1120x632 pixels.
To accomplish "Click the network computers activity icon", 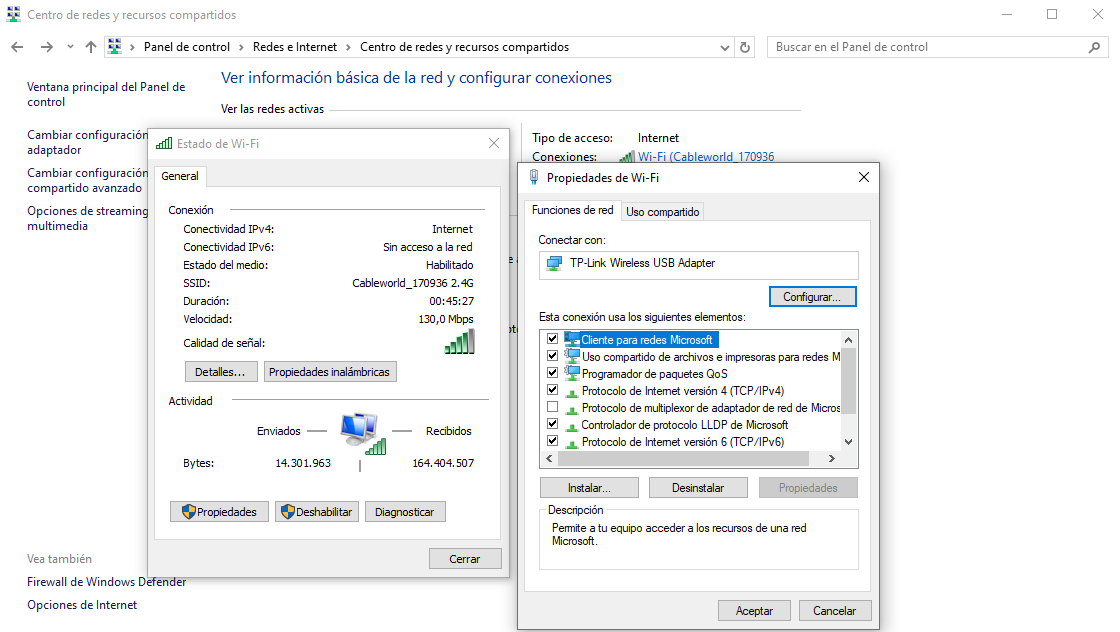I will [x=360, y=430].
